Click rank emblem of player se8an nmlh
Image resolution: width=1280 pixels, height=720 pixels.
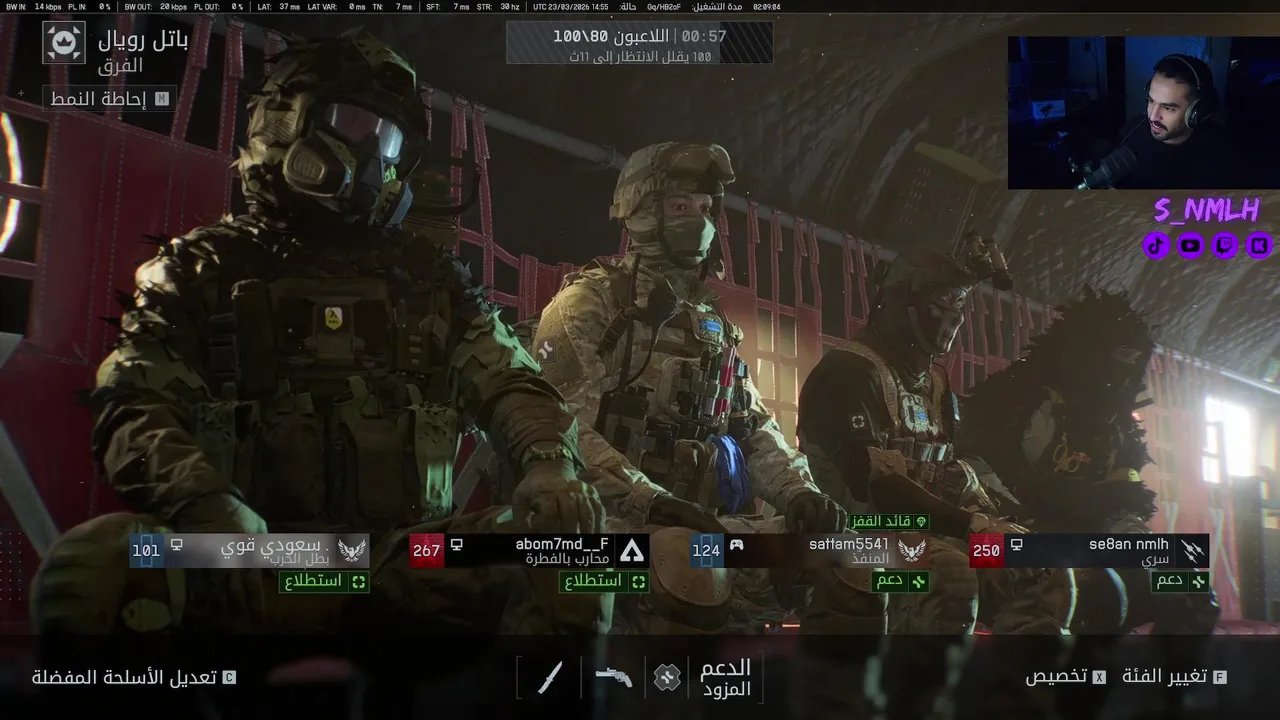pyautogui.click(x=1192, y=550)
